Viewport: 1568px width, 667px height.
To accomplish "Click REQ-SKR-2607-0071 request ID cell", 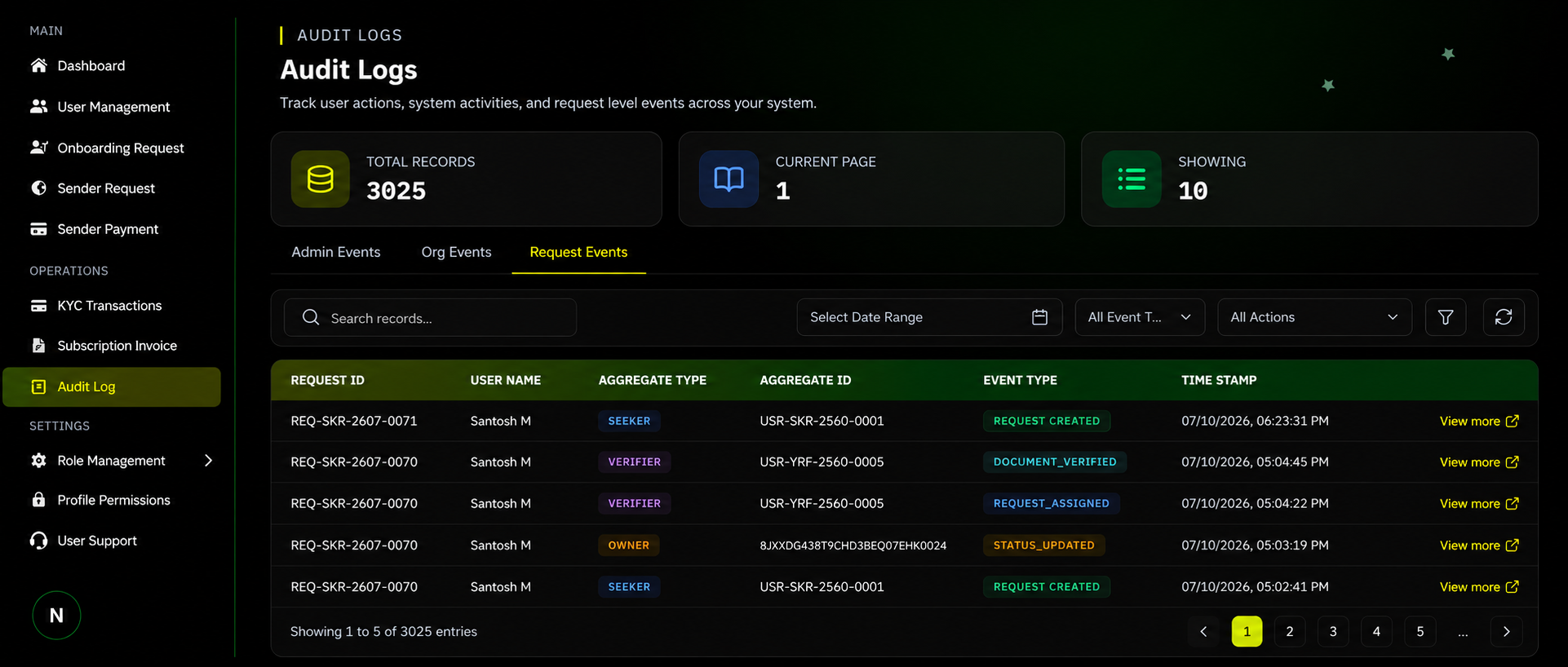I will 354,421.
